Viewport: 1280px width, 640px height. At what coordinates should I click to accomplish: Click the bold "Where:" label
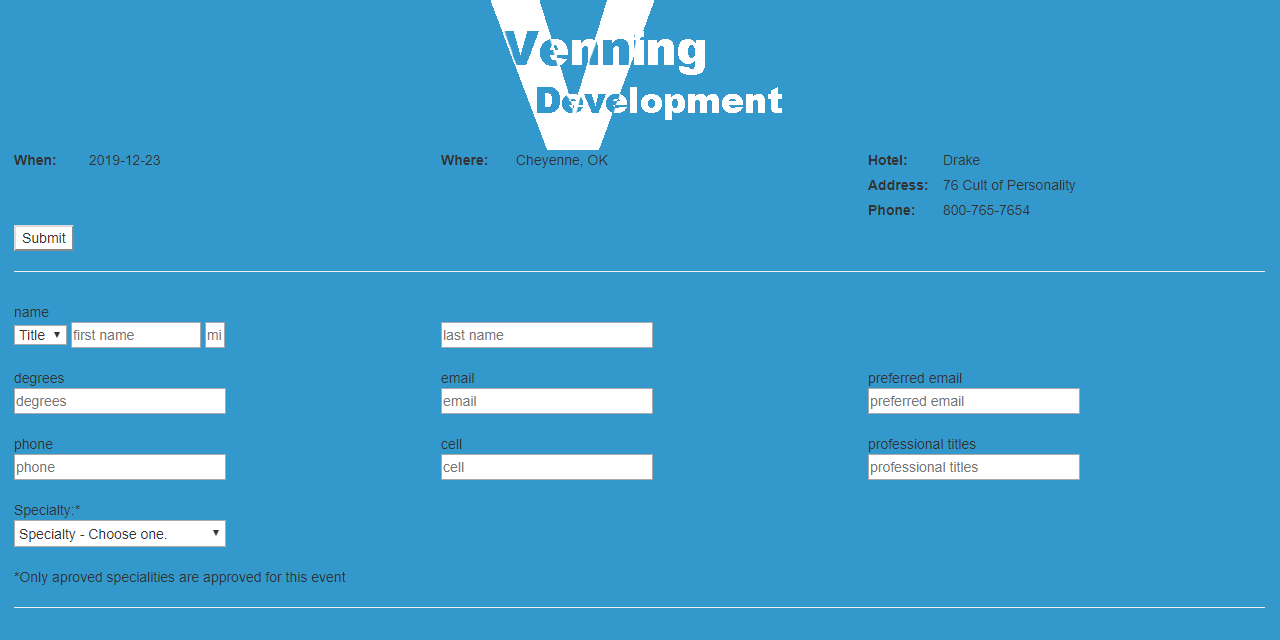click(464, 160)
